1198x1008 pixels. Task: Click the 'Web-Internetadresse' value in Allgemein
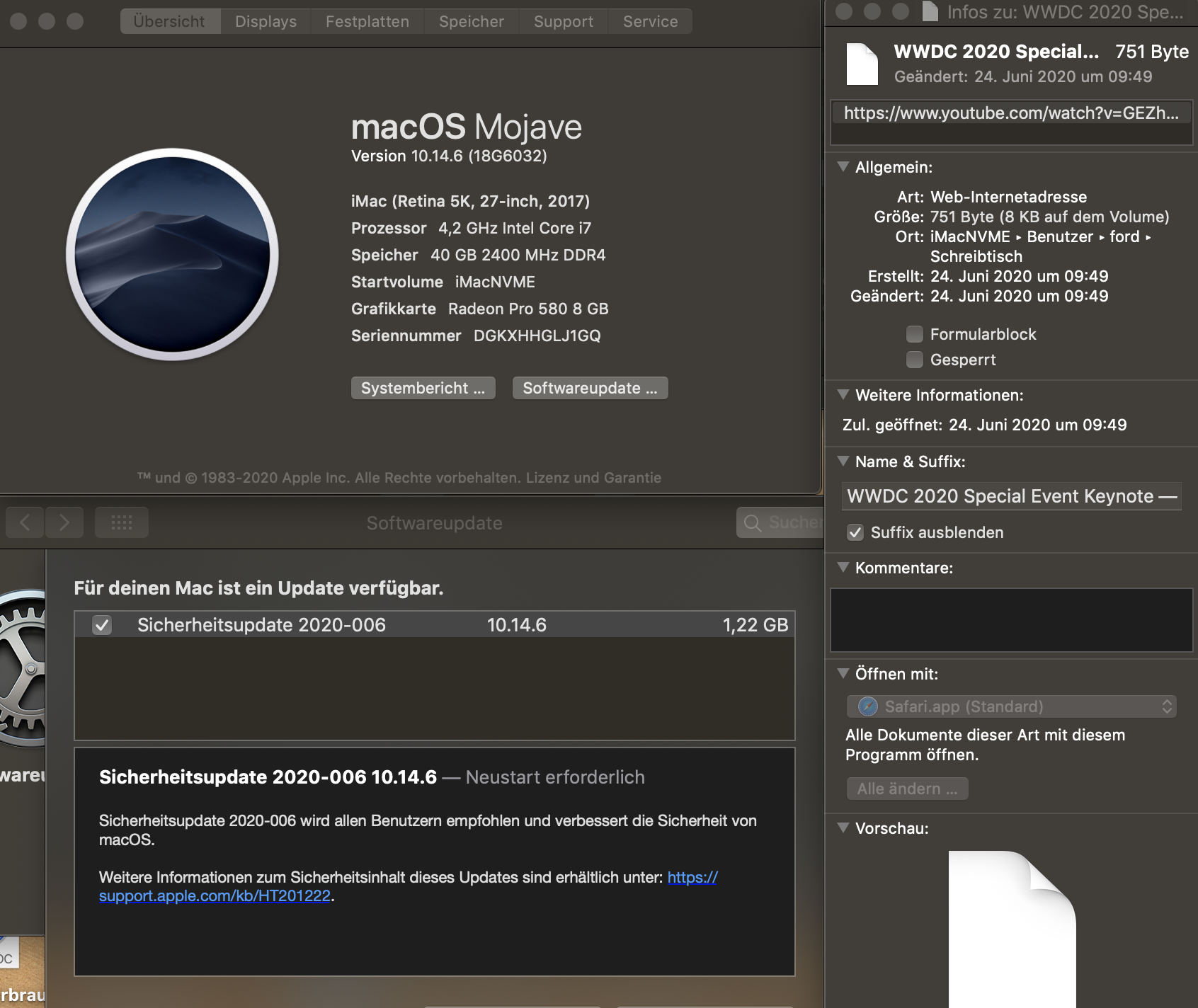[x=1009, y=197]
